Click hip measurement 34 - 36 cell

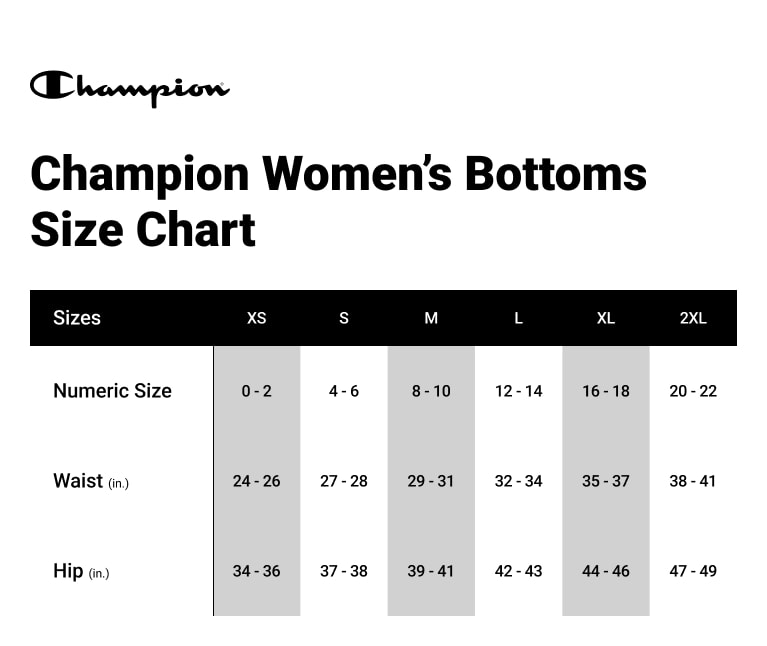coord(257,571)
